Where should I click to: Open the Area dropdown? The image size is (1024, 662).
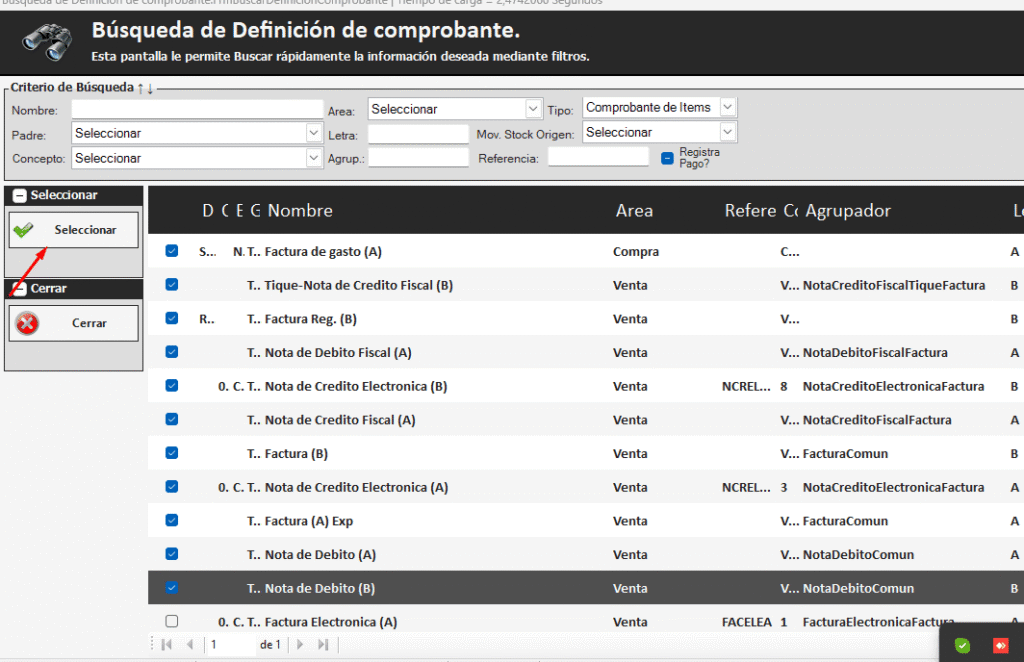tap(533, 109)
